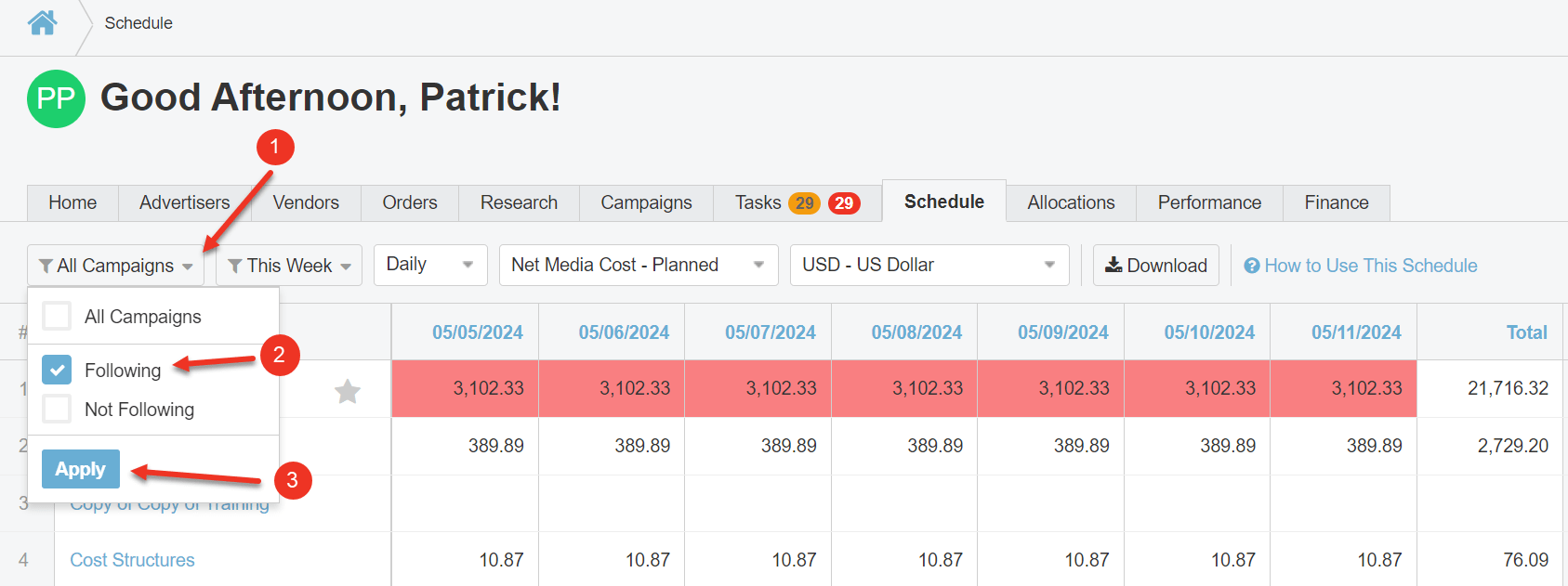This screenshot has width=1568, height=586.
Task: Open the All Campaigns filter dropdown
Action: click(x=116, y=266)
